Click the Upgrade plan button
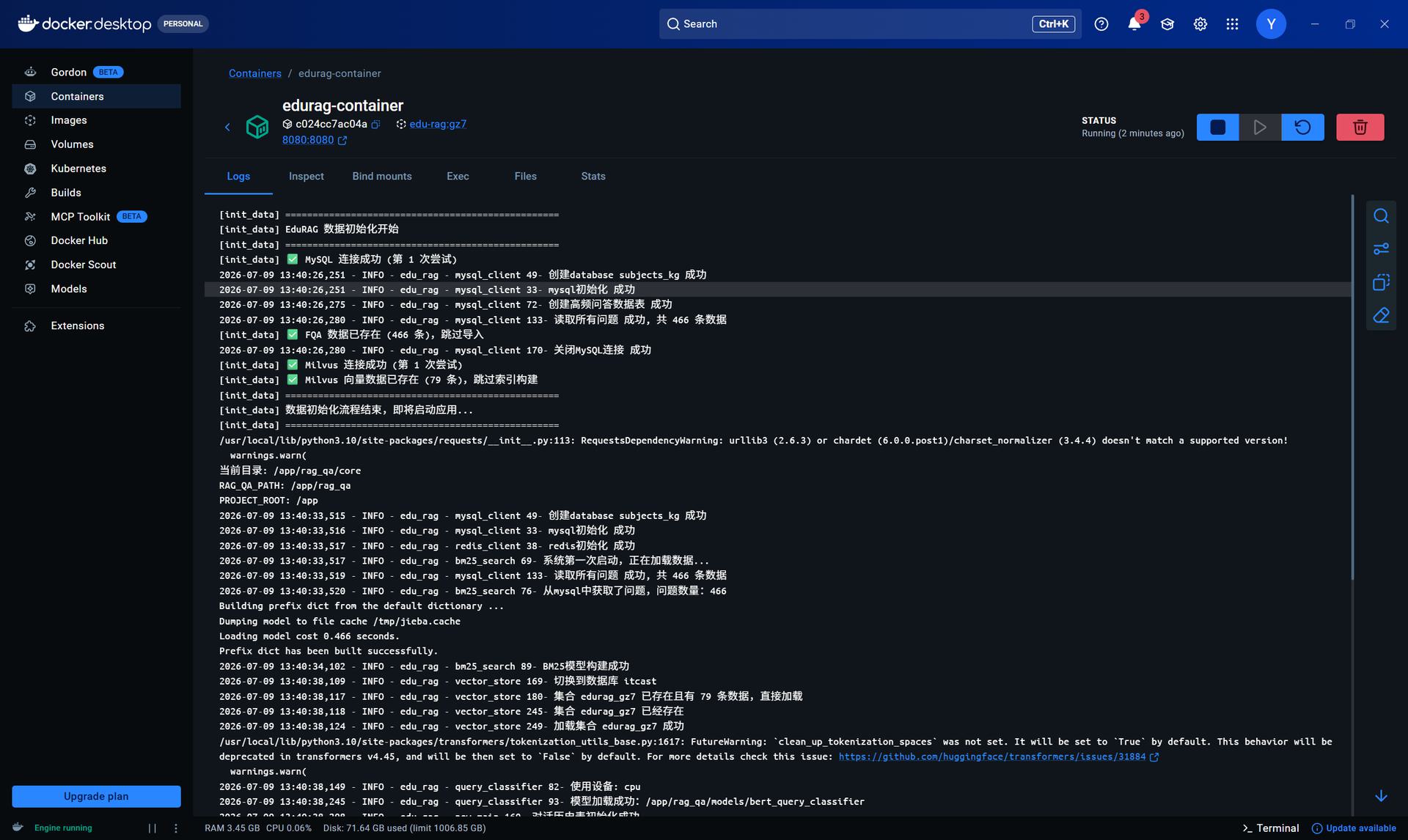The width and height of the screenshot is (1408, 840). click(96, 797)
